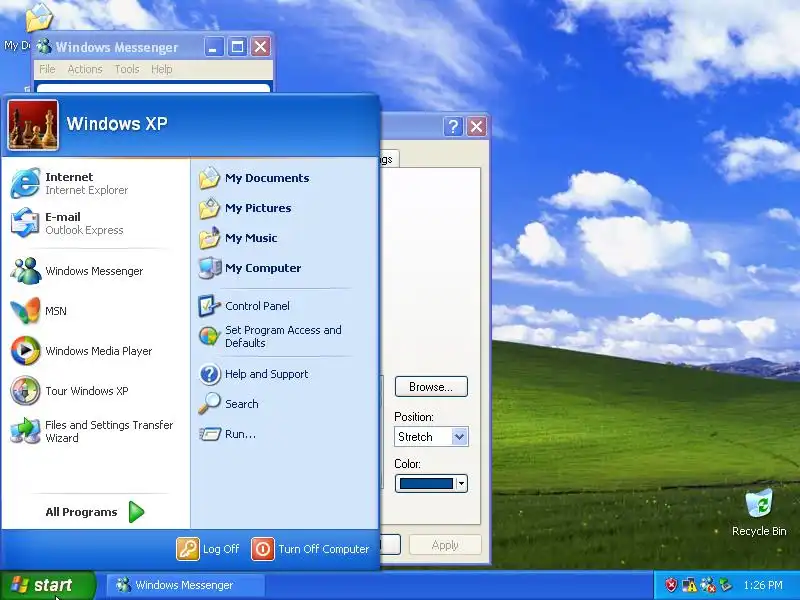The image size is (800, 600).
Task: Open Tour Windows XP icon
Action: tap(25, 391)
